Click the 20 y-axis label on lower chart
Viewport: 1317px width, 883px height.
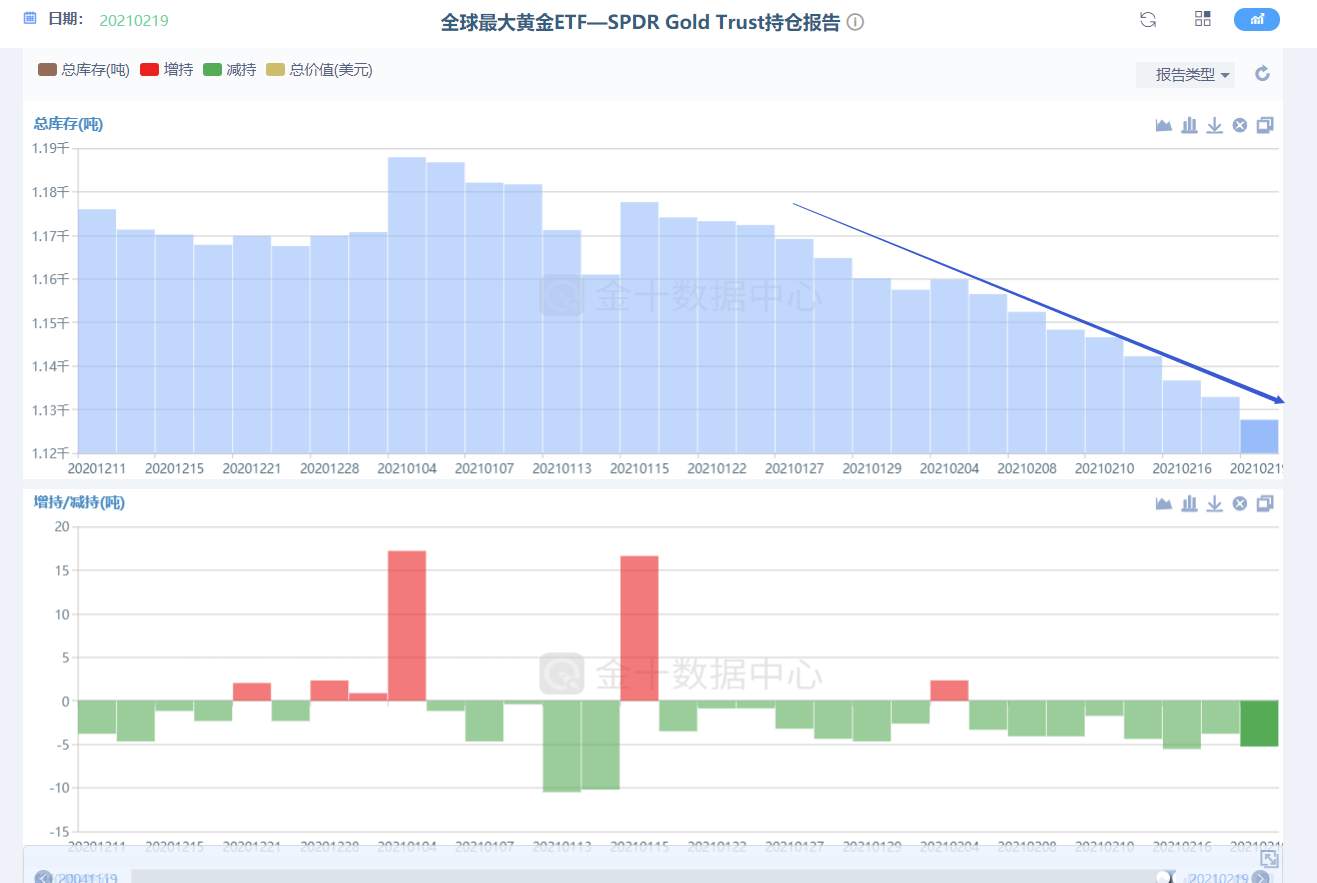tap(61, 526)
